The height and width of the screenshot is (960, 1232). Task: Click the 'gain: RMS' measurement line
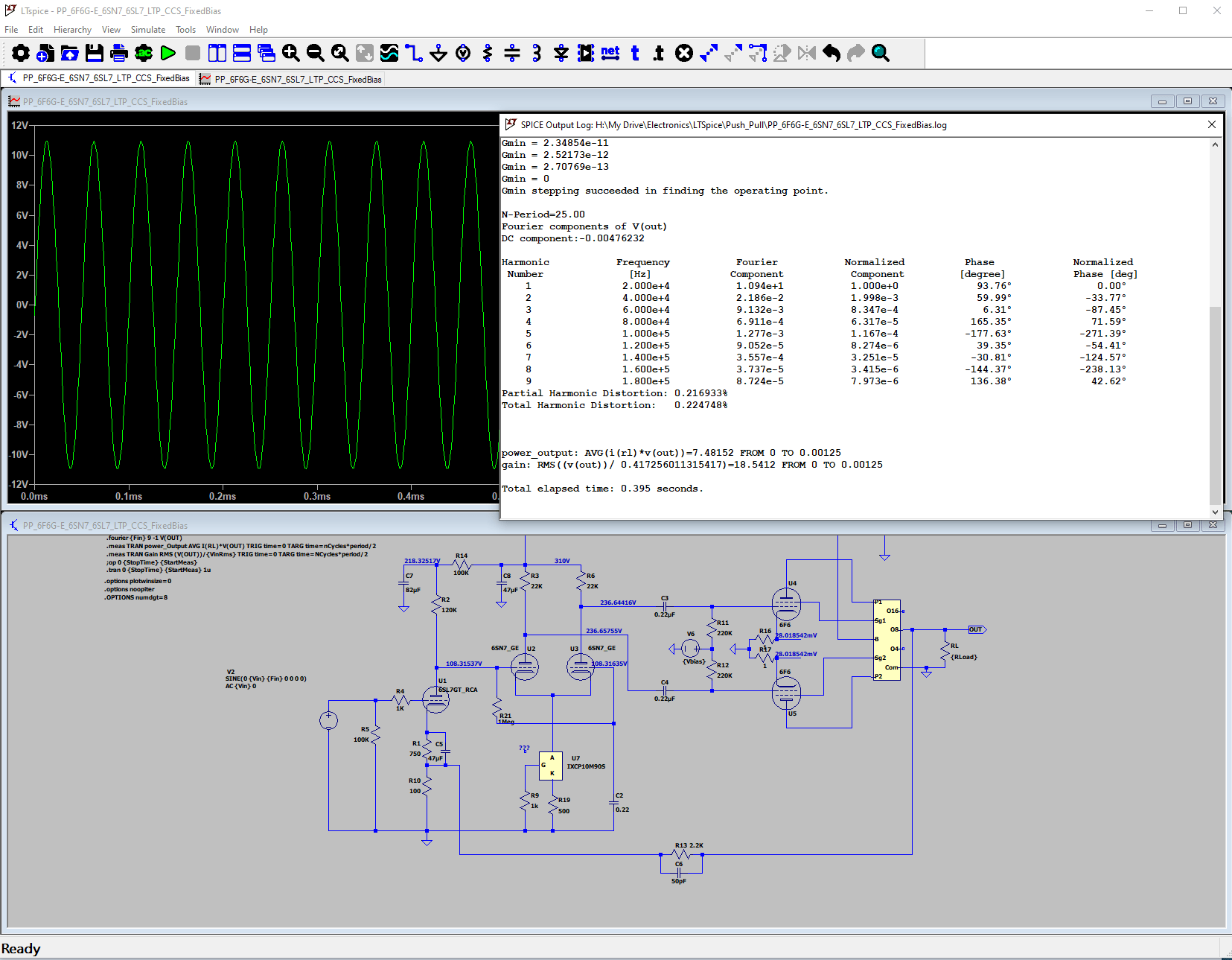tap(692, 465)
